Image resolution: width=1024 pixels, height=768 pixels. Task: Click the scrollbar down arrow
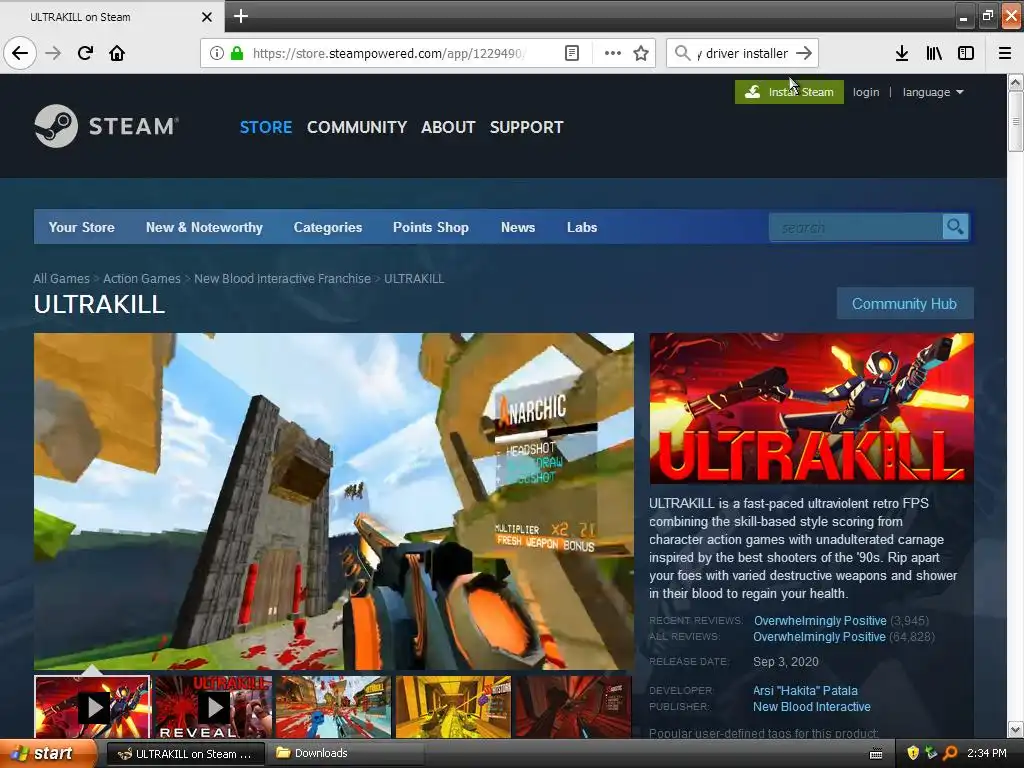[1015, 729]
